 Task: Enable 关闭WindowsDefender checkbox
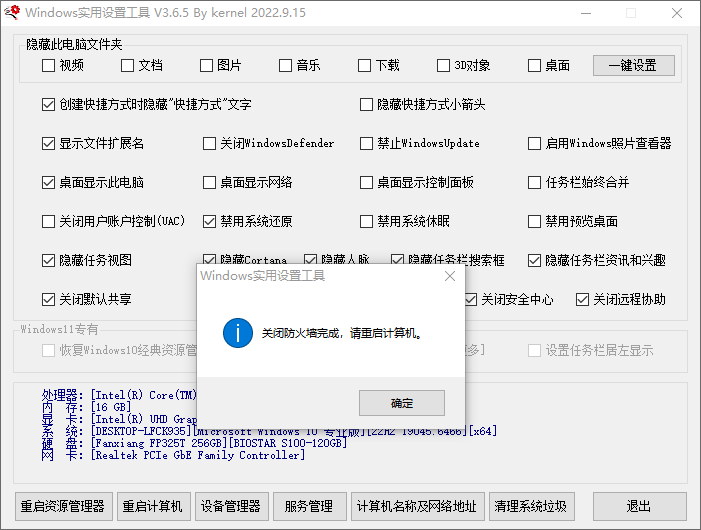[x=209, y=143]
